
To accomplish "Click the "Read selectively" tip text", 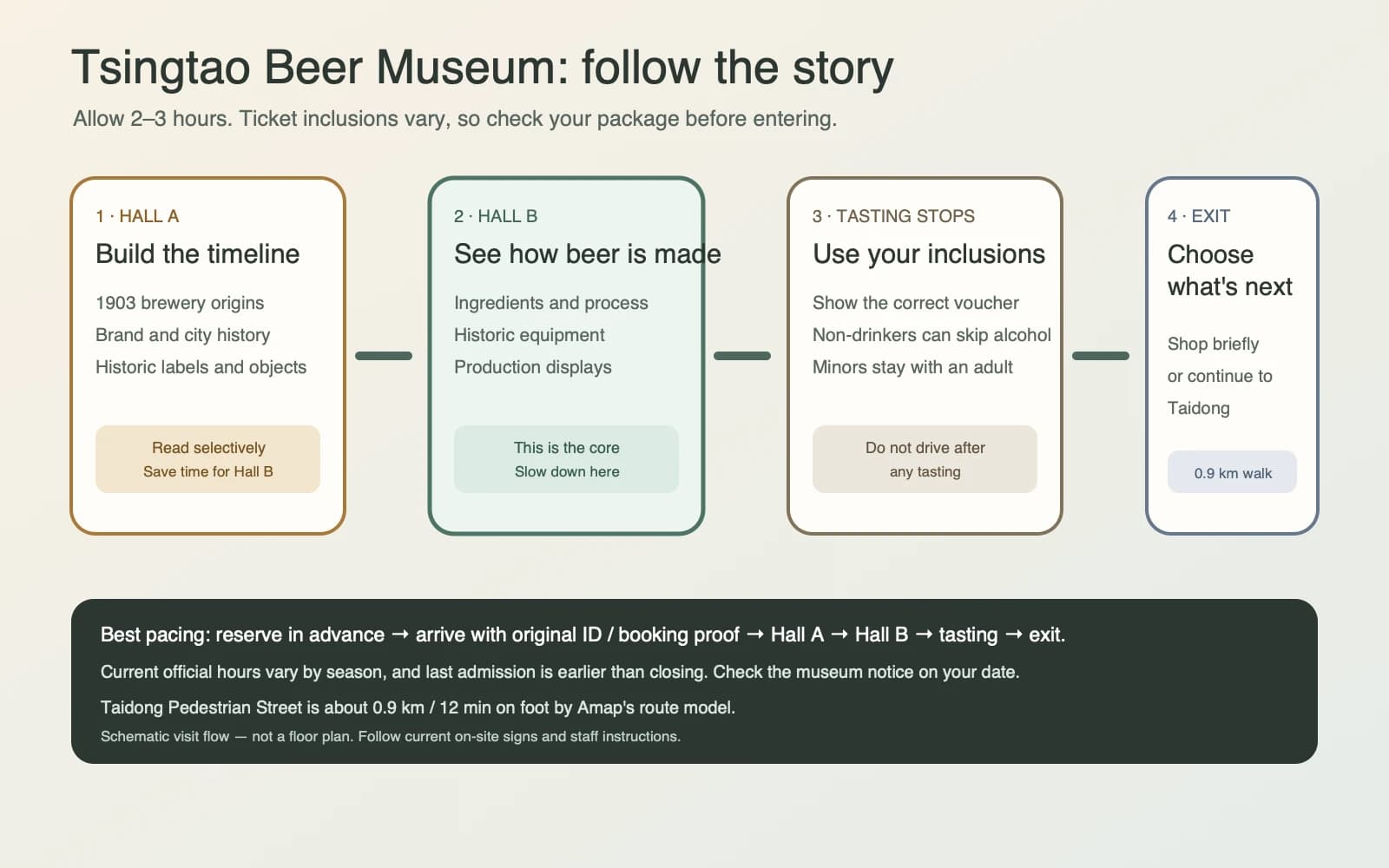I will click(208, 448).
